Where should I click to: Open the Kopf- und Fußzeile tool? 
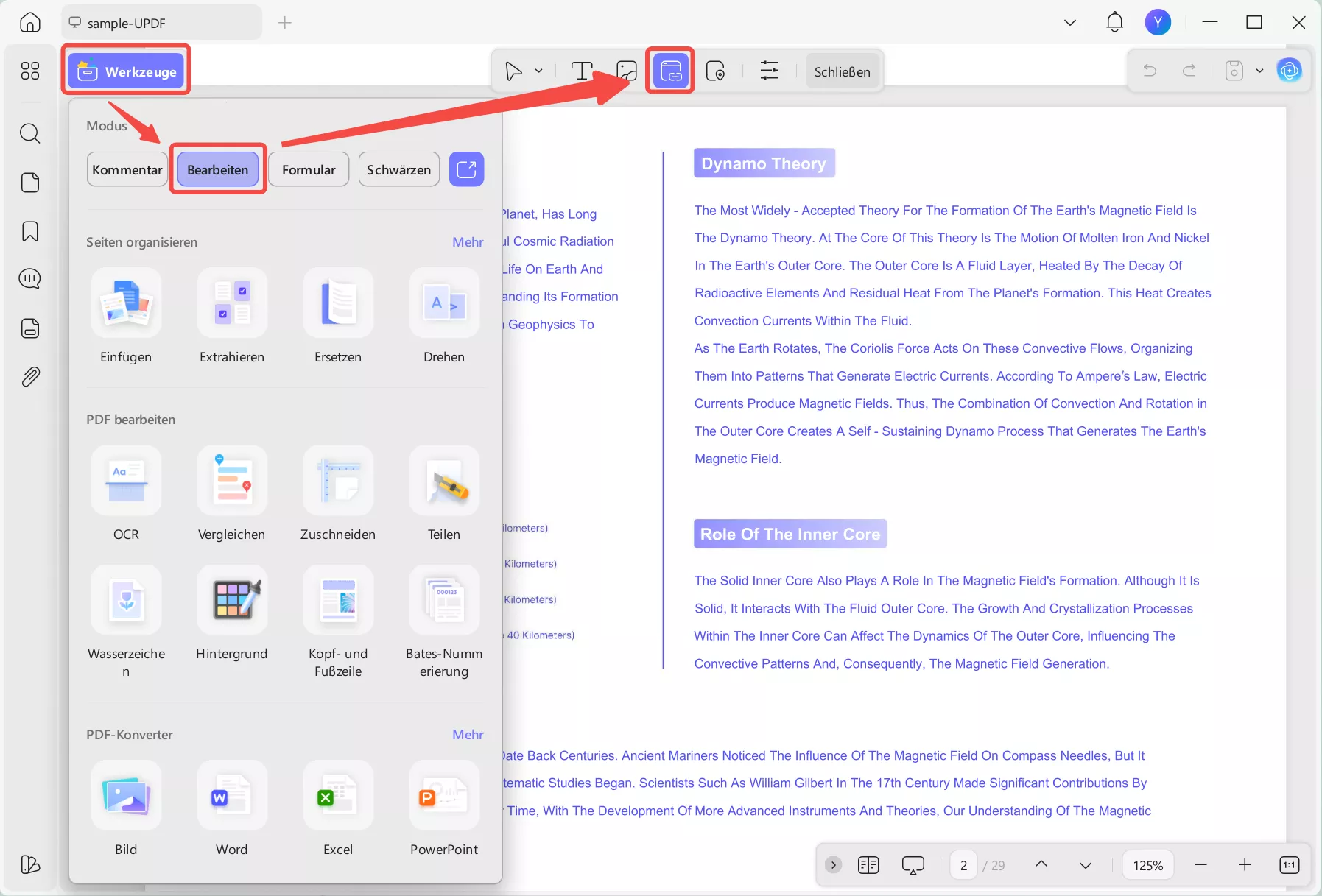coord(338,600)
